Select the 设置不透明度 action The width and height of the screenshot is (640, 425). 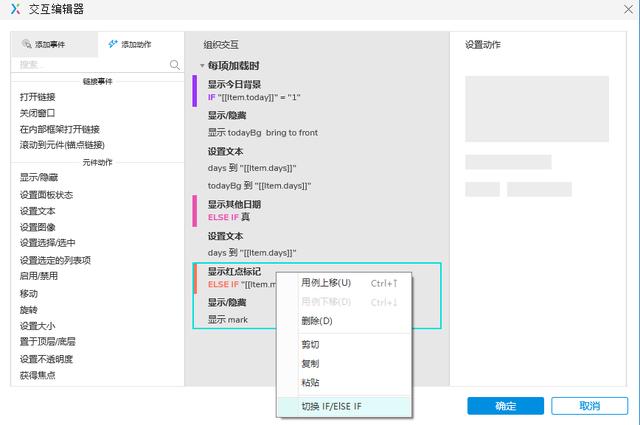(x=46, y=359)
